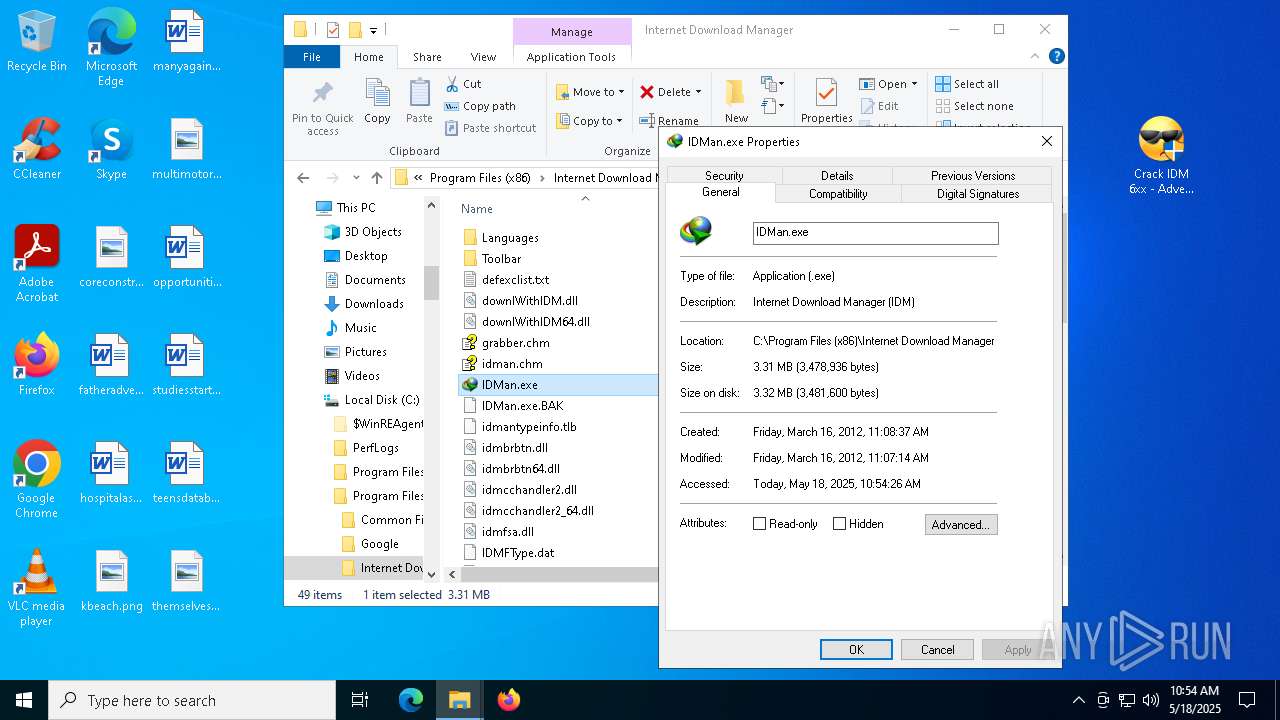1280x720 pixels.
Task: Expand the Open button dropdown
Action: (914, 84)
